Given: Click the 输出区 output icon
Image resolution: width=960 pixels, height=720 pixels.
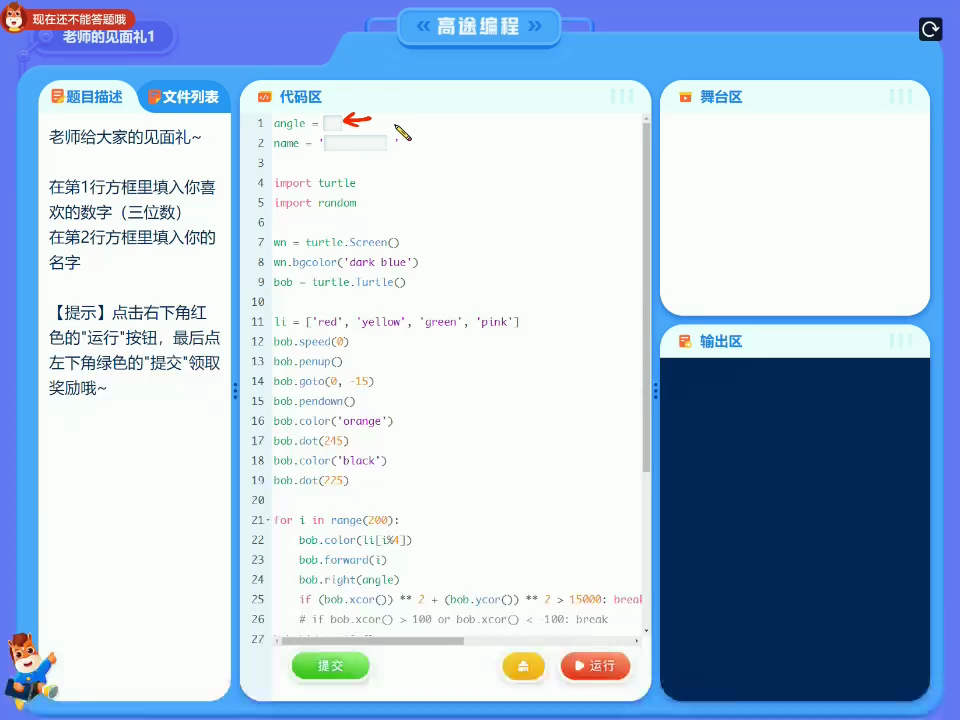Looking at the screenshot, I should pyautogui.click(x=685, y=341).
